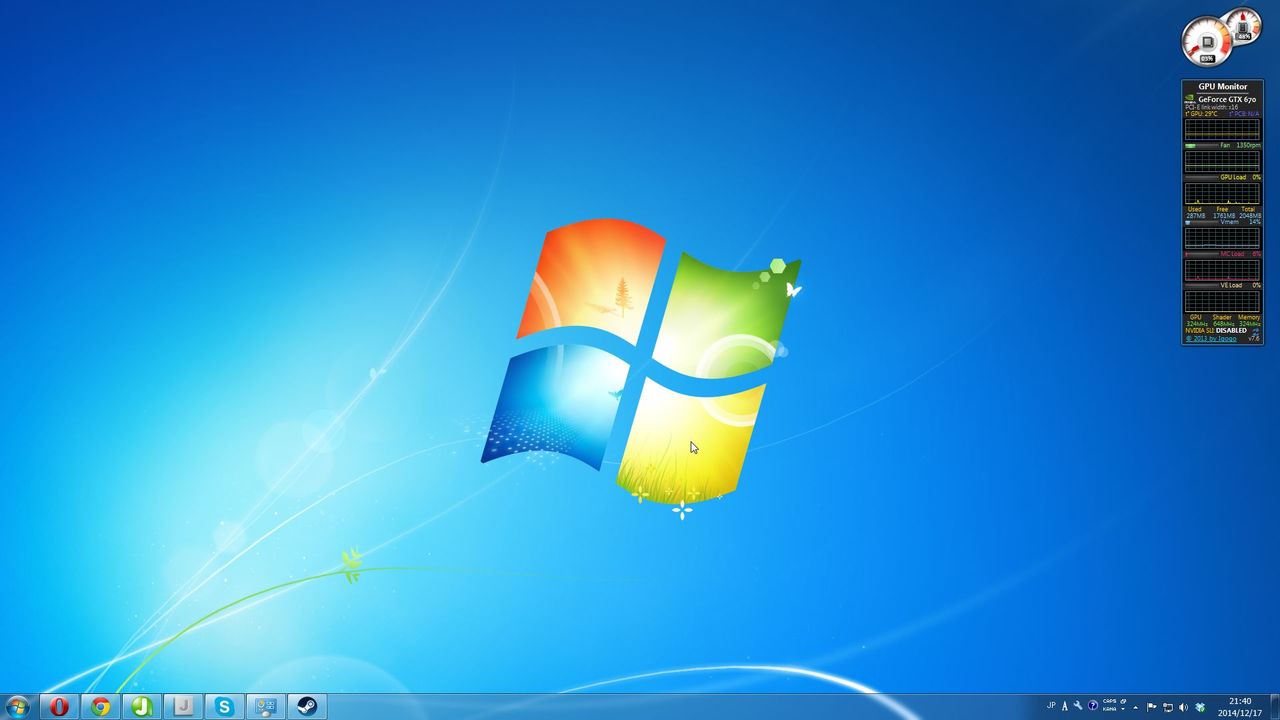
Task: Open Google Chrome from the taskbar
Action: [100, 707]
